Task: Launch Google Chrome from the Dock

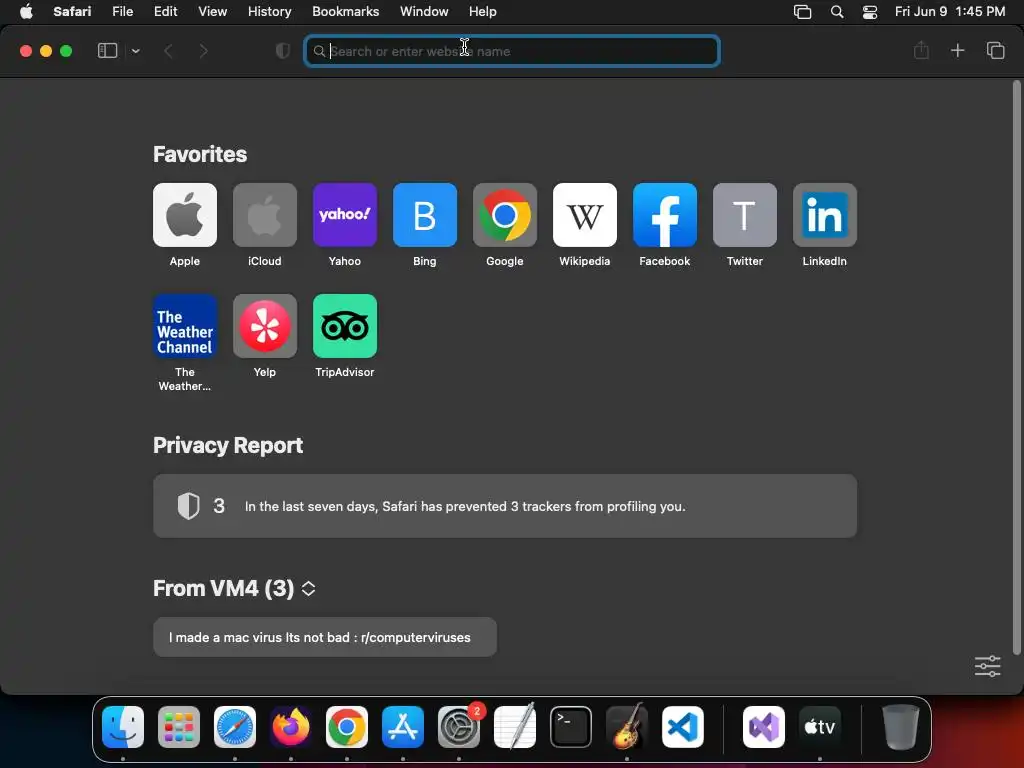Action: point(347,727)
